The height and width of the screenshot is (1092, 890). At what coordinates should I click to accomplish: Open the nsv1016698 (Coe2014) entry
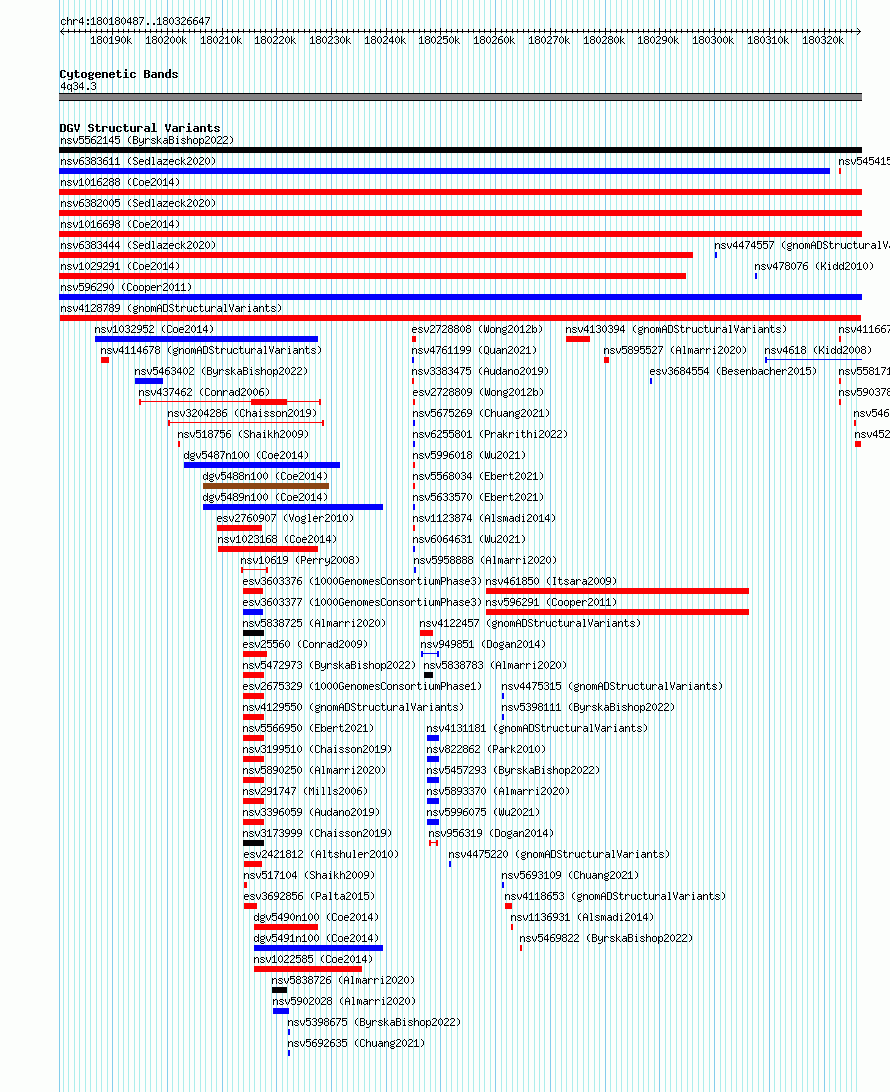[120, 224]
